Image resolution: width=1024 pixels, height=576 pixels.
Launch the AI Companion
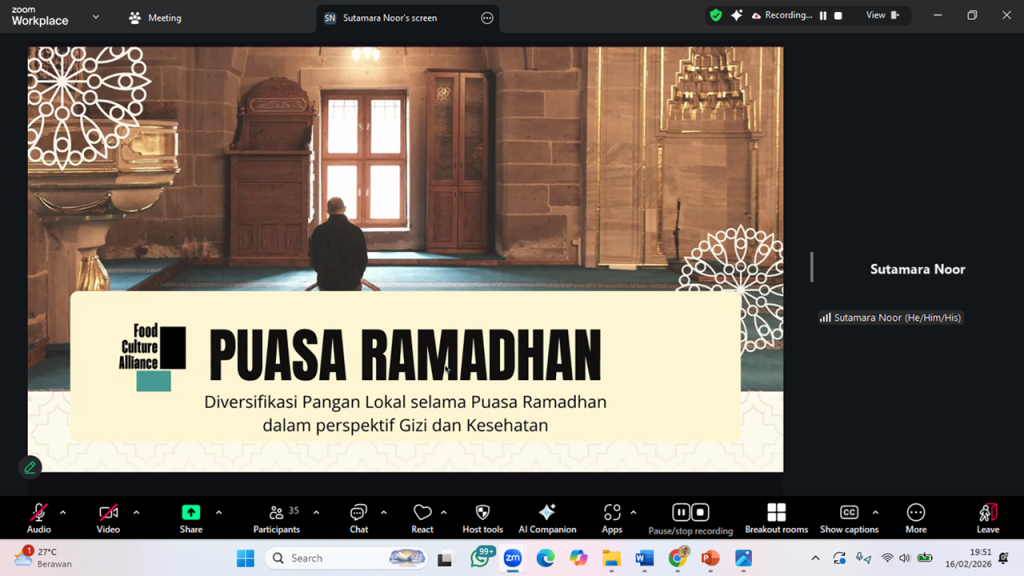(x=547, y=516)
